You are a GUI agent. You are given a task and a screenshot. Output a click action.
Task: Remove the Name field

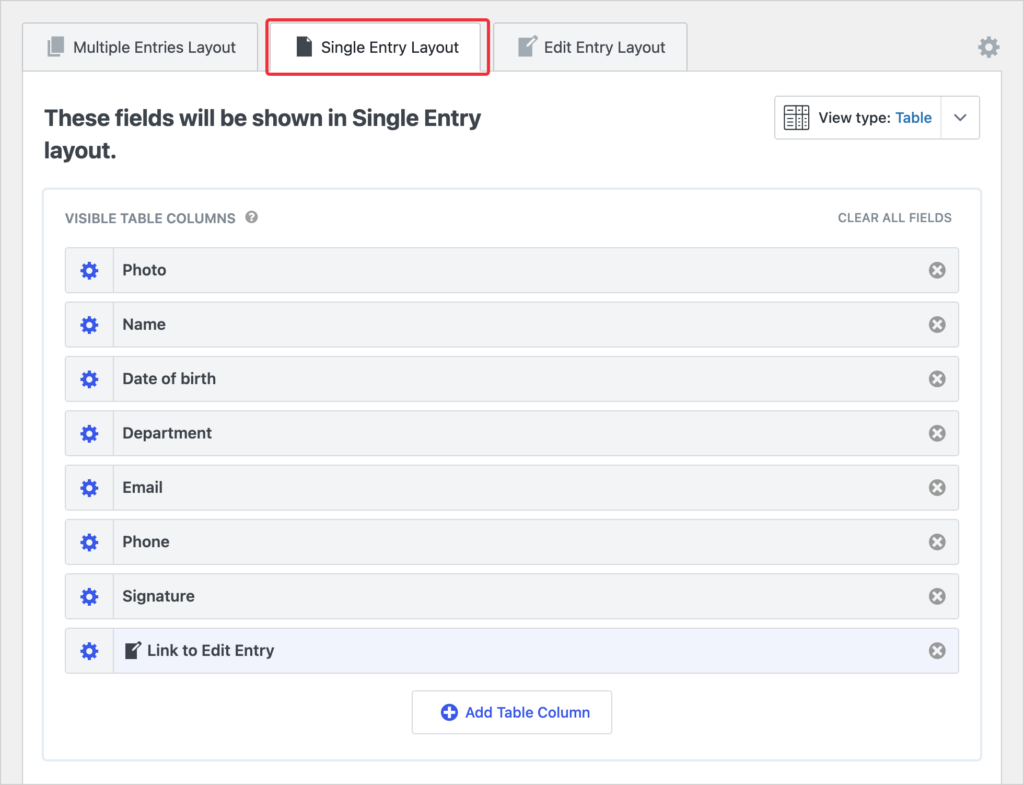click(x=937, y=325)
